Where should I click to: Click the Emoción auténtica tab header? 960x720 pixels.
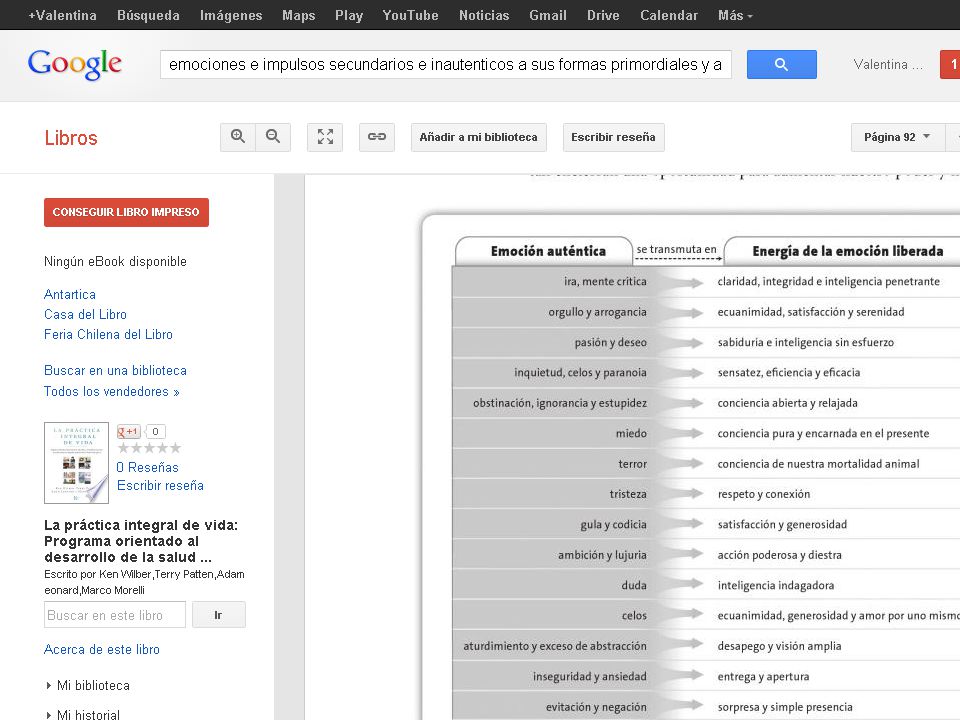pos(544,251)
